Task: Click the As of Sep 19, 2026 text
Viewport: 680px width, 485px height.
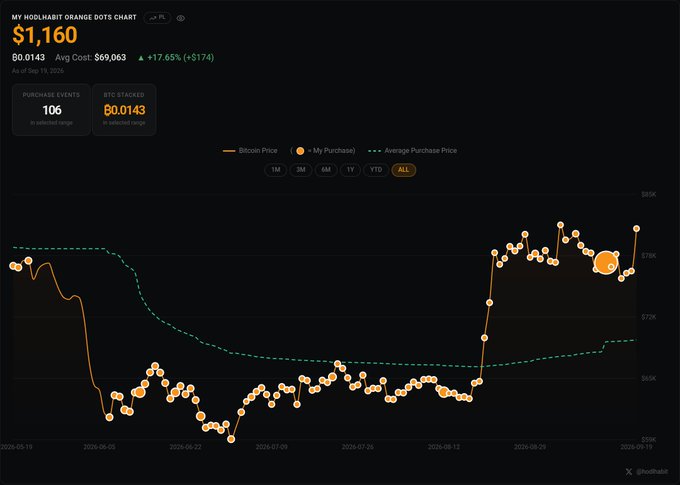Action: click(x=38, y=71)
